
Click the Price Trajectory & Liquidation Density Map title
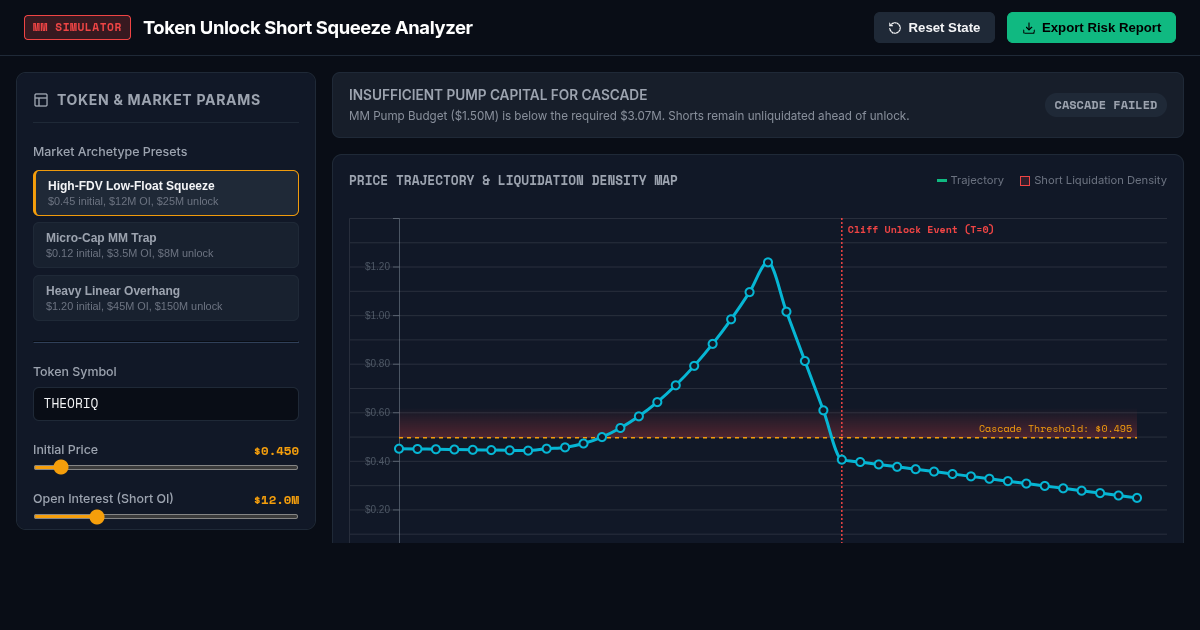(513, 181)
